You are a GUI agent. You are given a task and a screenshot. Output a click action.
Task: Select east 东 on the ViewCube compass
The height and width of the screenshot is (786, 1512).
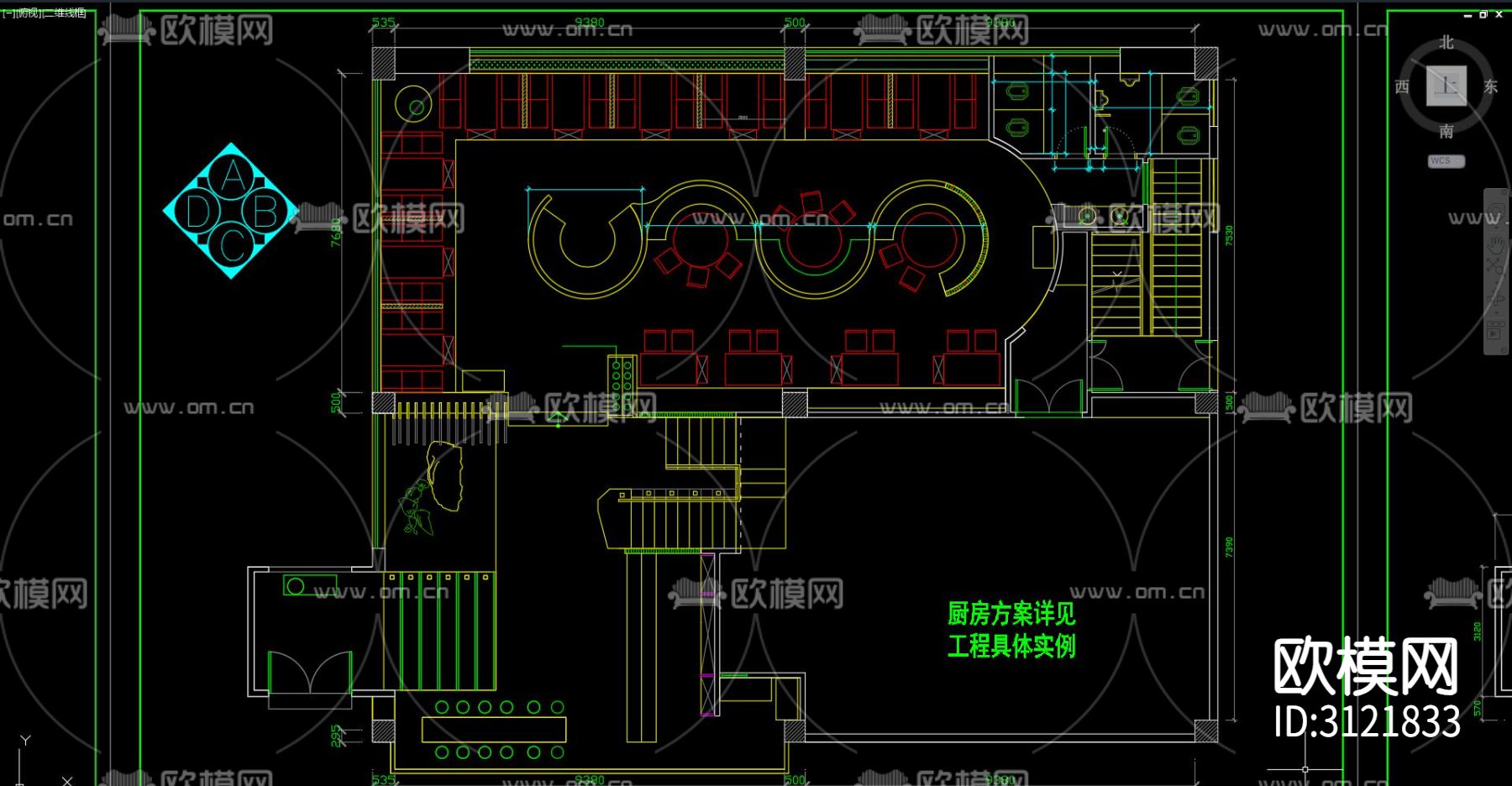(1491, 86)
